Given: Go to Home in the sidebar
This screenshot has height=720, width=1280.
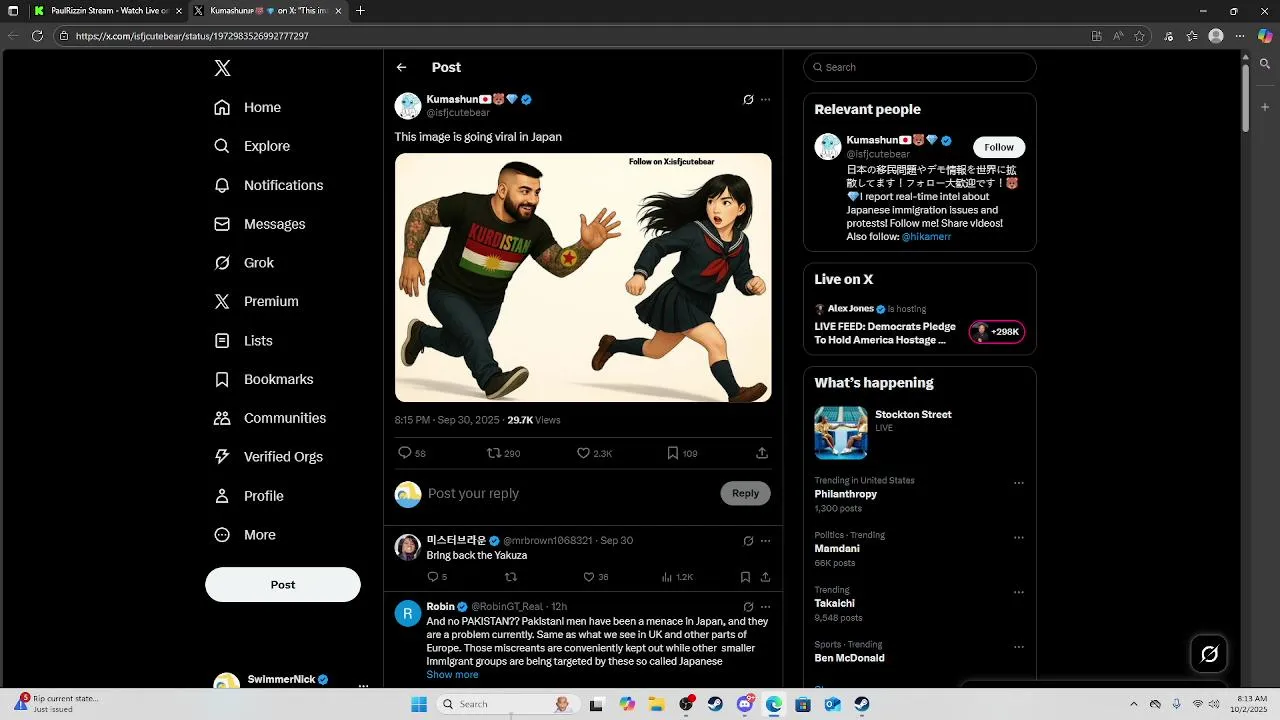Looking at the screenshot, I should pos(248,107).
